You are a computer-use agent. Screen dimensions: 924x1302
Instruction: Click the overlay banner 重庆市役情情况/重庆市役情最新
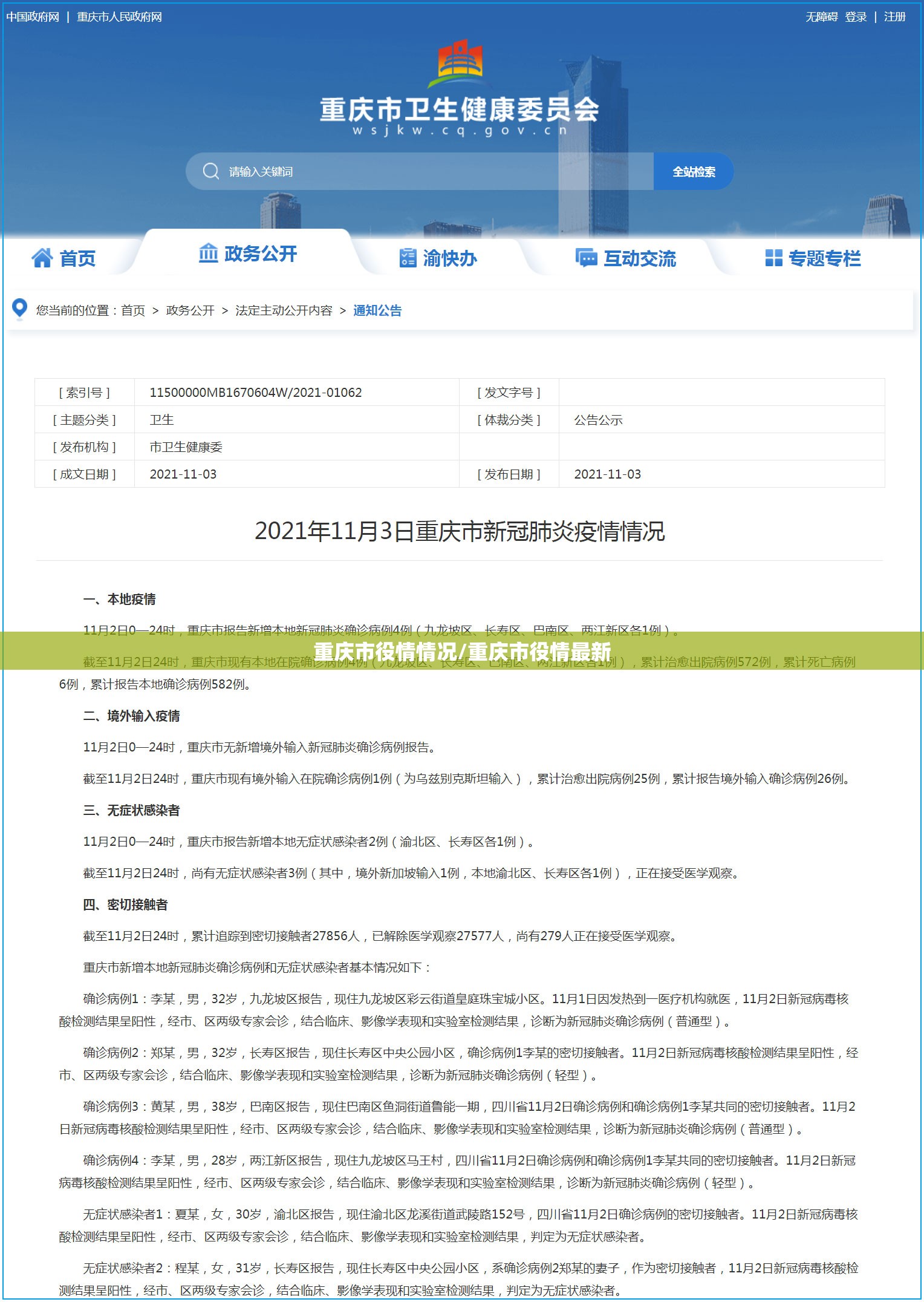(x=462, y=651)
